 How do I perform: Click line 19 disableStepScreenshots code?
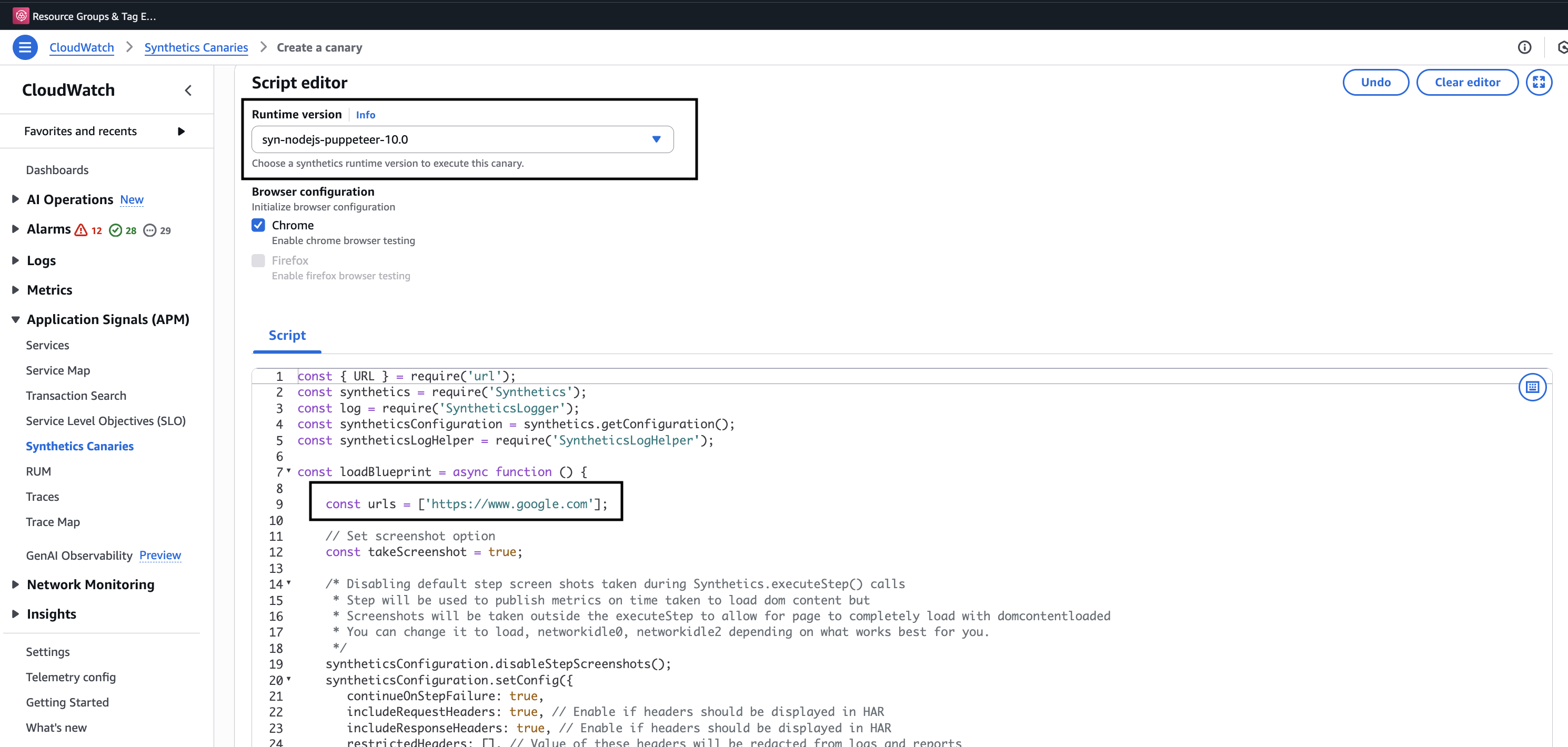(498, 663)
